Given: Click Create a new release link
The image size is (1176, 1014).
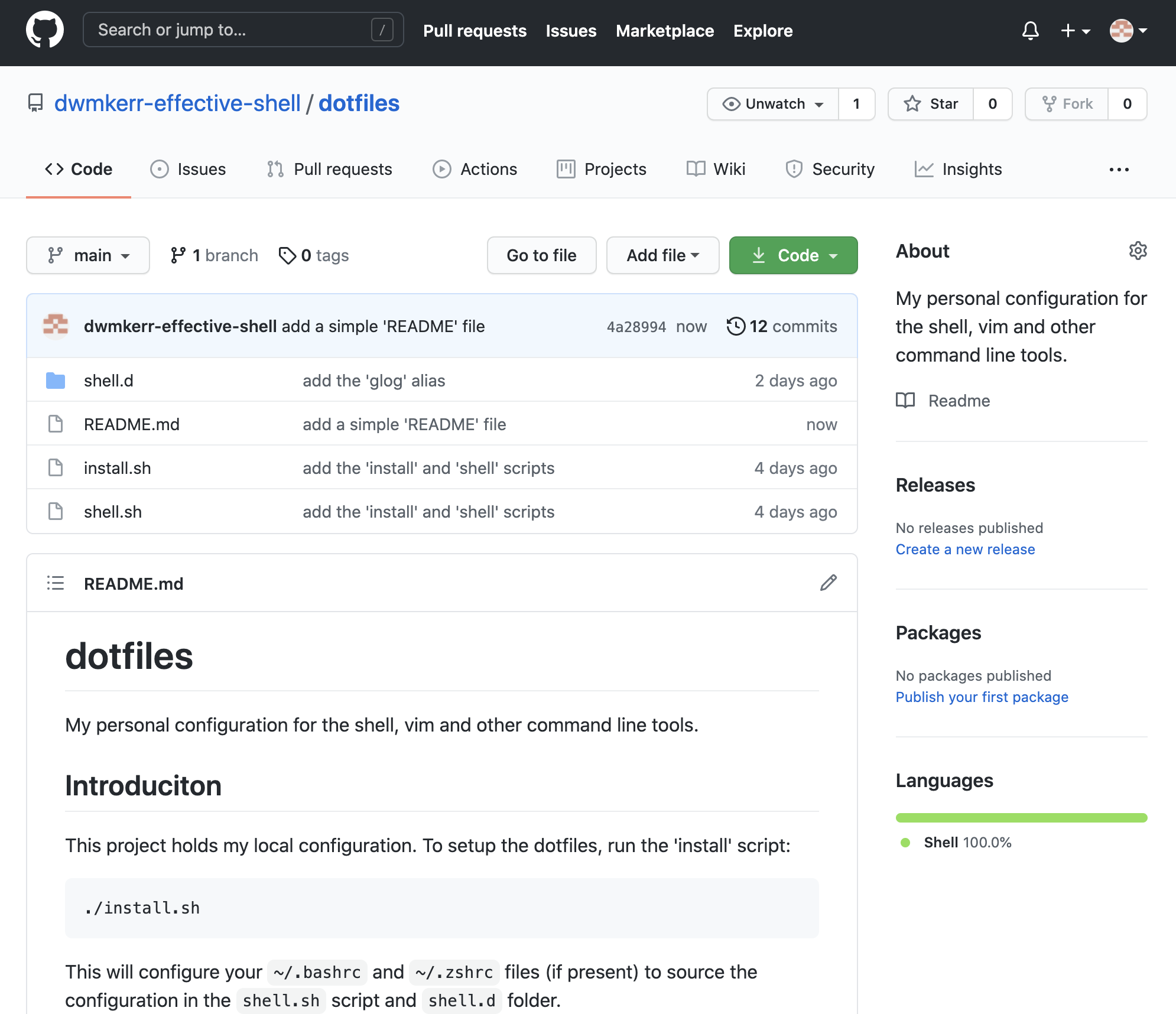Looking at the screenshot, I should point(965,549).
